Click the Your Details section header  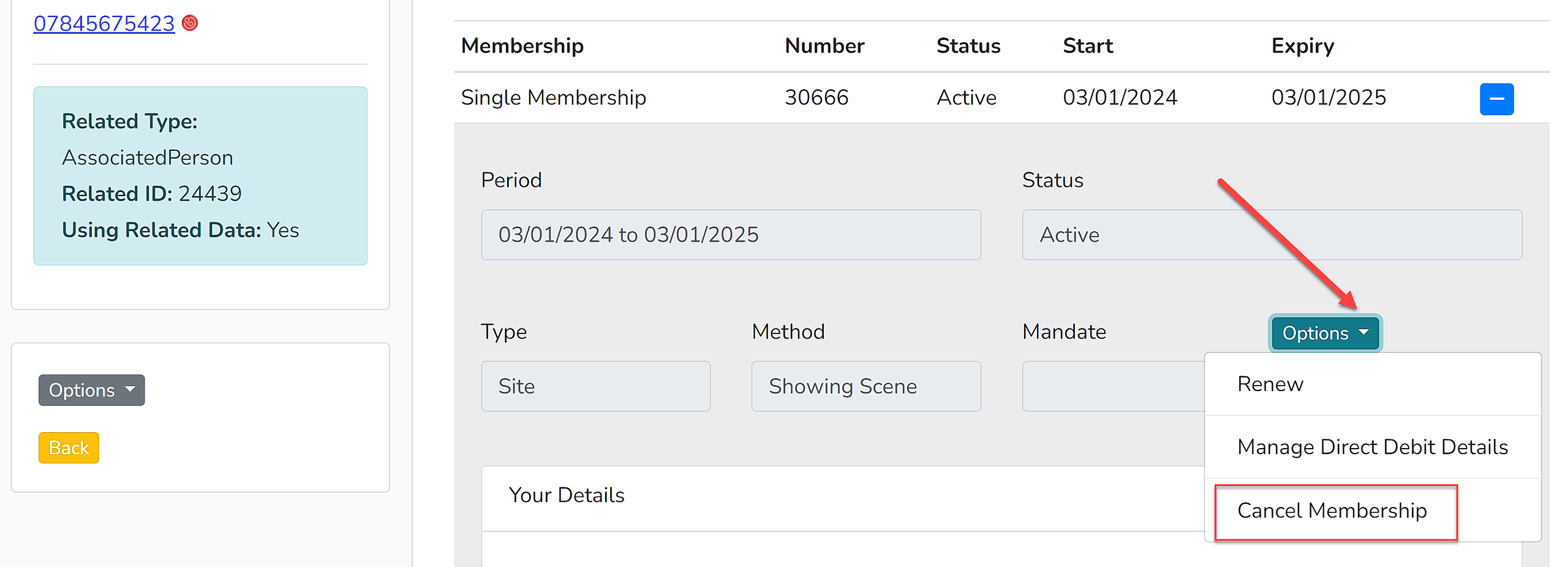567,495
